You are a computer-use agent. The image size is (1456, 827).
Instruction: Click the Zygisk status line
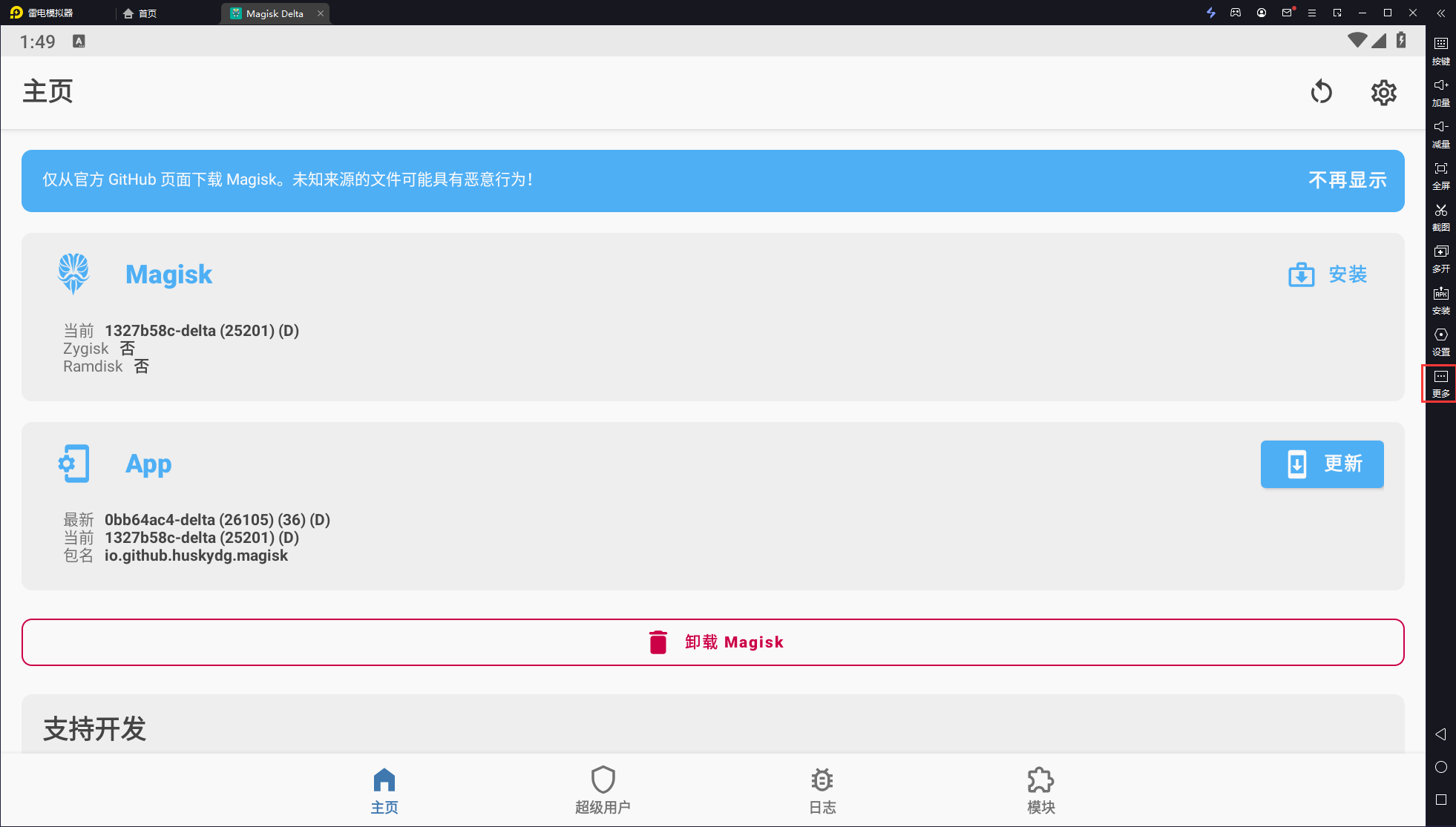[x=99, y=349]
